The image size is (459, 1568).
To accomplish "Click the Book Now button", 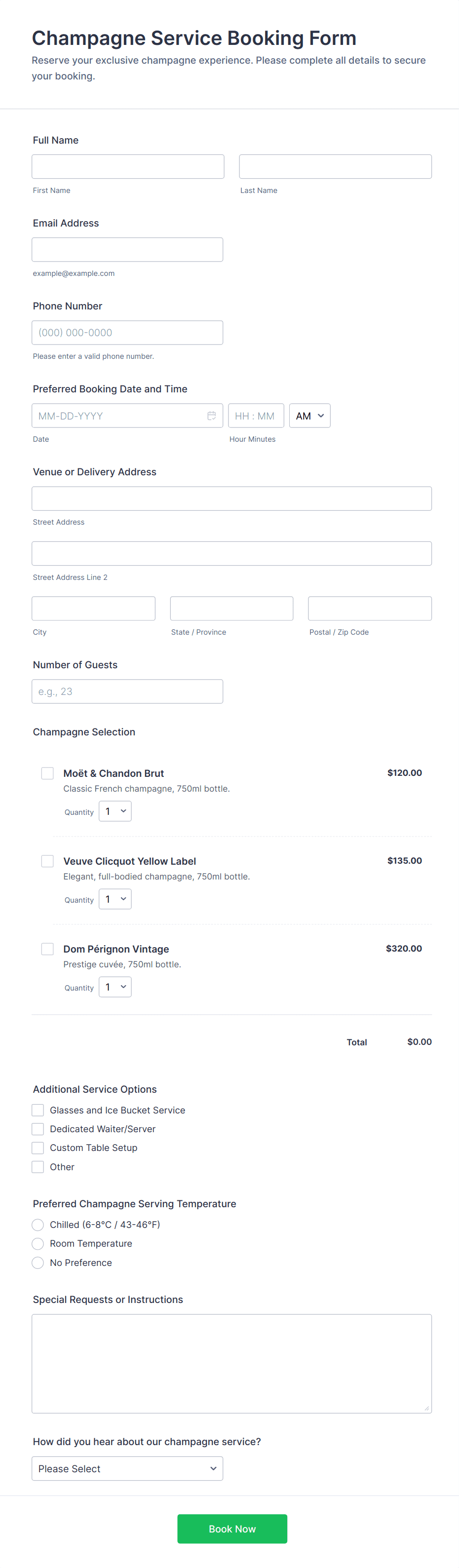I will (232, 1529).
